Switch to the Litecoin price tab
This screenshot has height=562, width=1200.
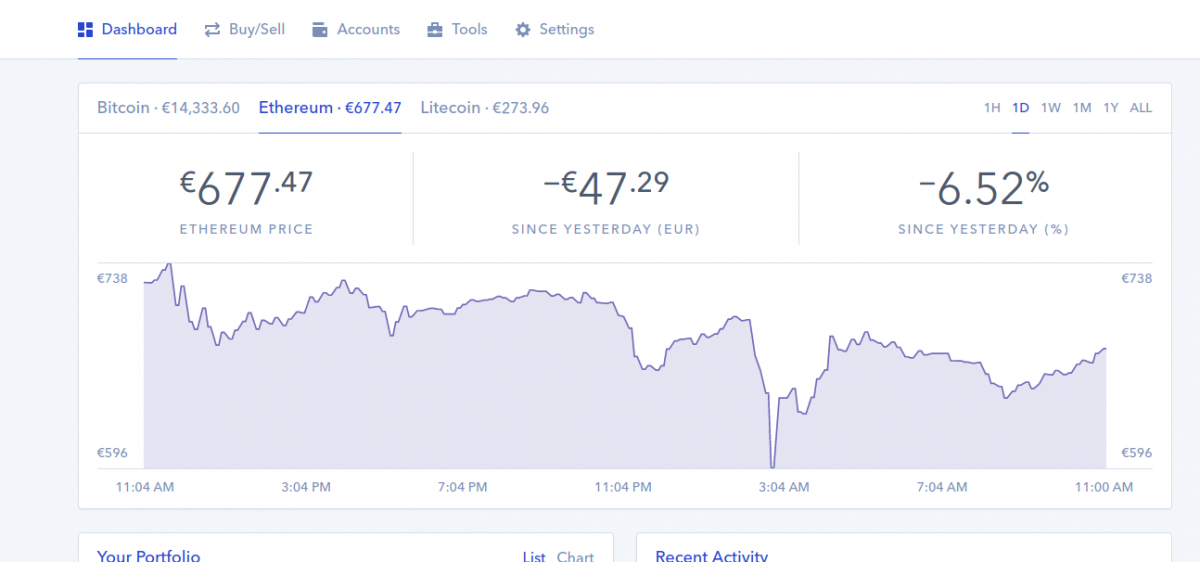pos(484,108)
